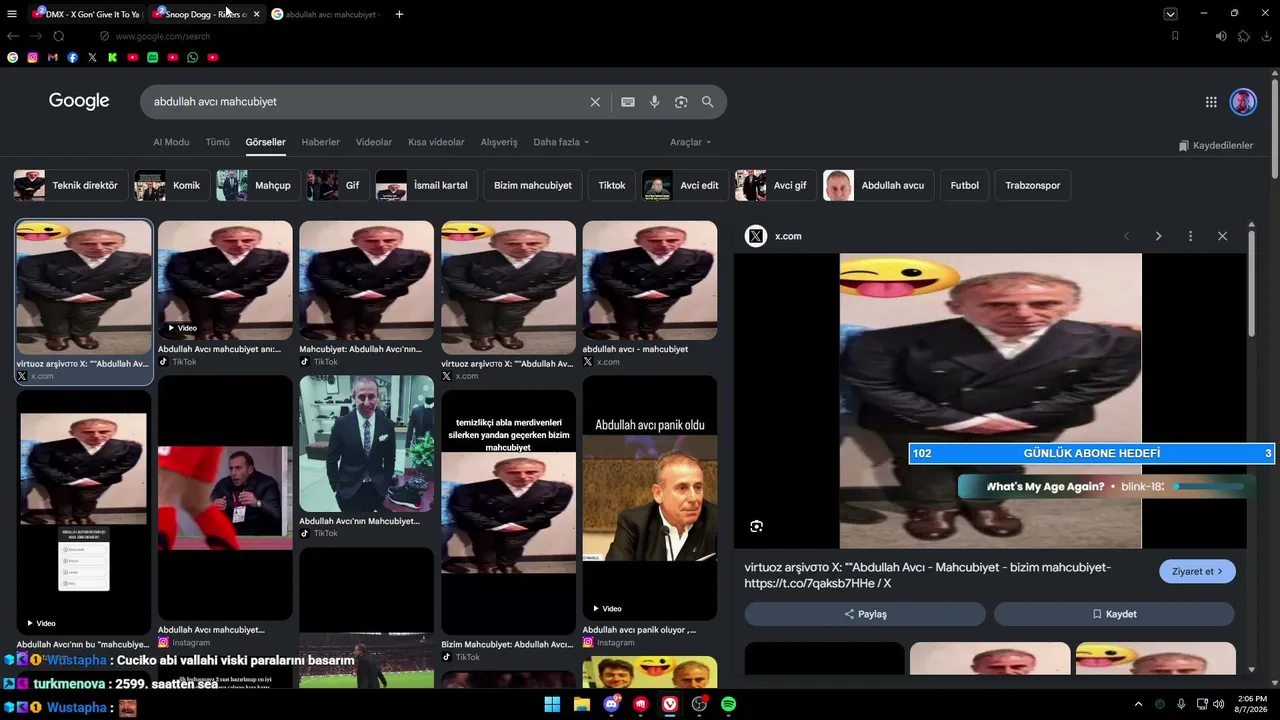1280x720 pixels.
Task: Click the www.google.com/search address bar
Action: (x=162, y=36)
